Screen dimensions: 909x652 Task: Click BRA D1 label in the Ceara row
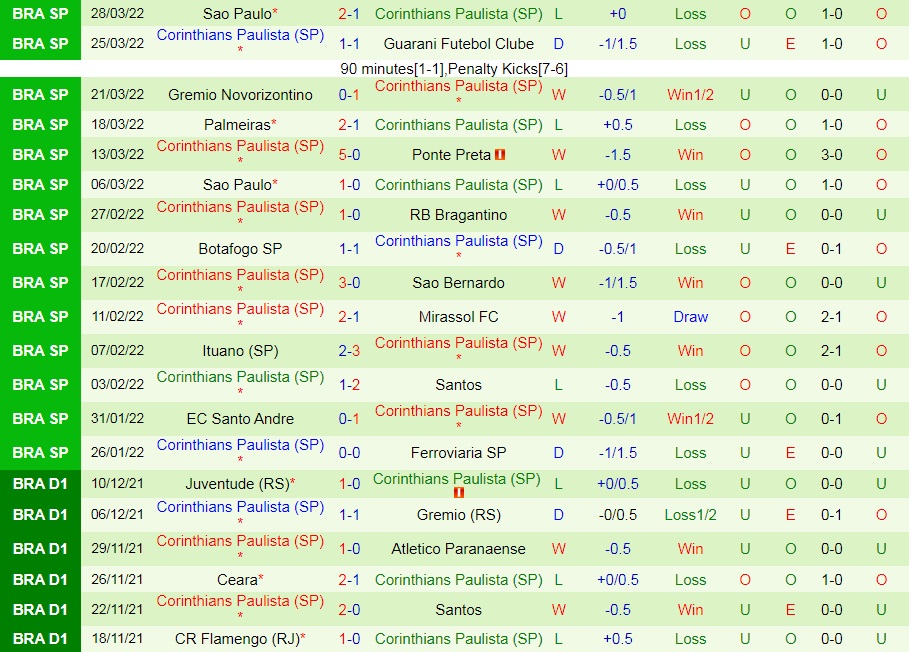(x=41, y=580)
